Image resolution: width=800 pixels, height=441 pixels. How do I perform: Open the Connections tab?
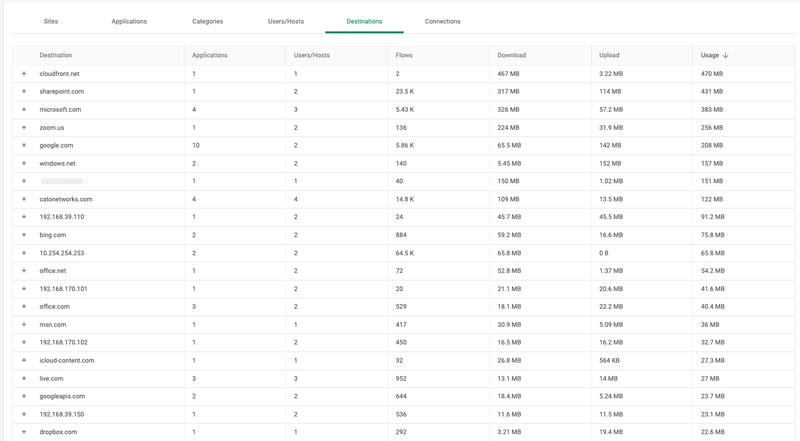tap(442, 21)
